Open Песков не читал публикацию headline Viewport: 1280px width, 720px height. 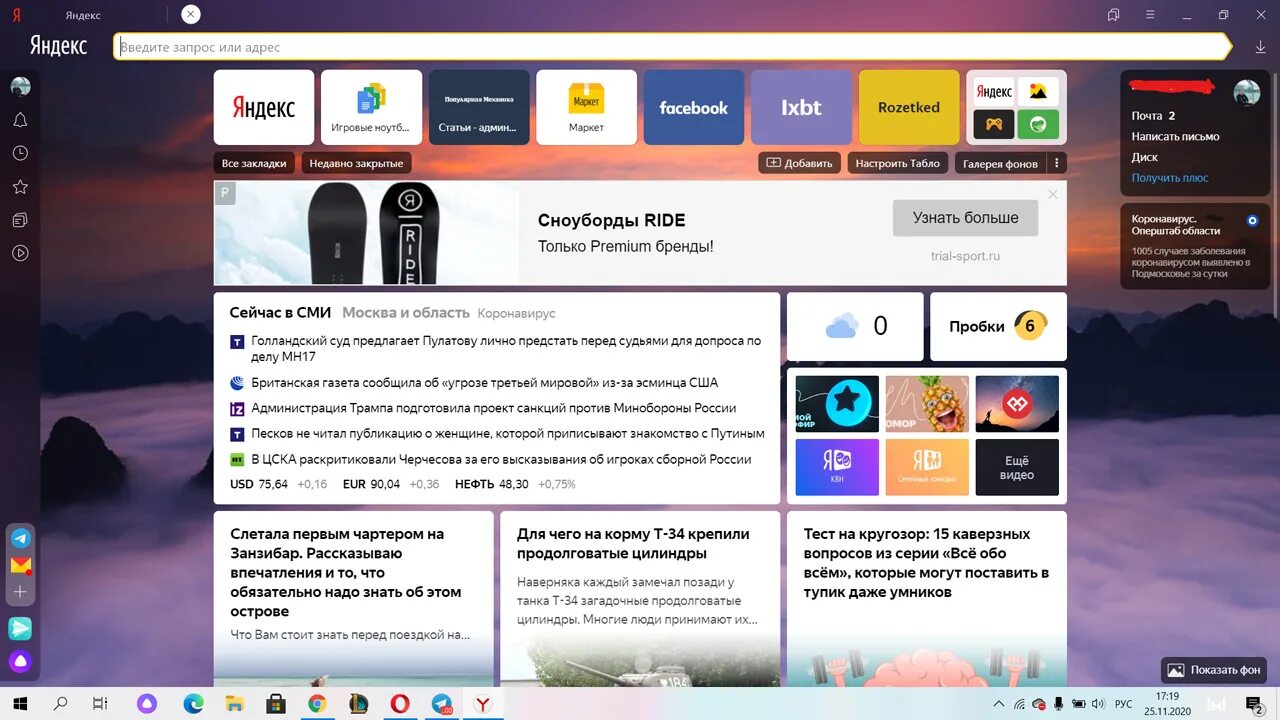508,434
